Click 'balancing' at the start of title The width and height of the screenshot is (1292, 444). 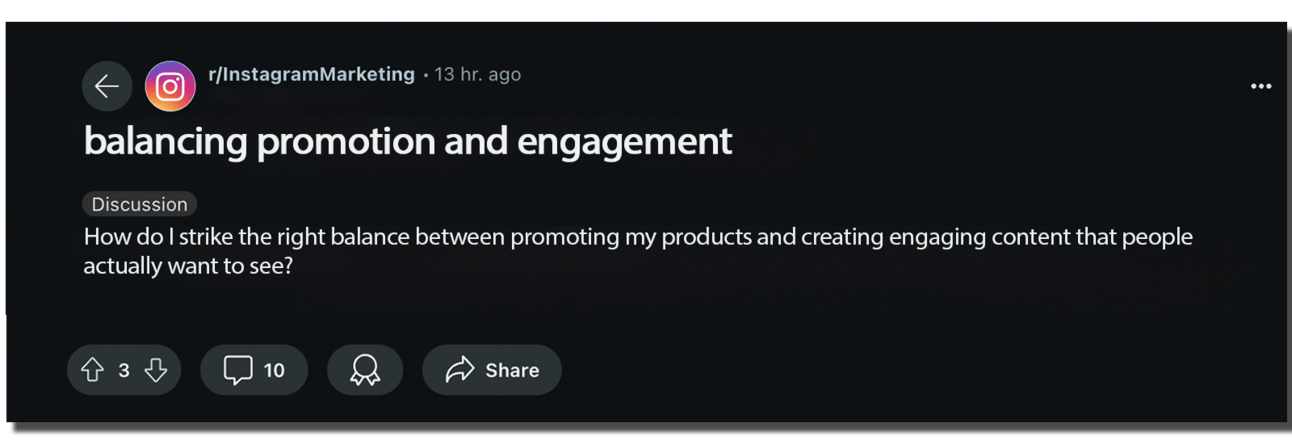(x=165, y=141)
